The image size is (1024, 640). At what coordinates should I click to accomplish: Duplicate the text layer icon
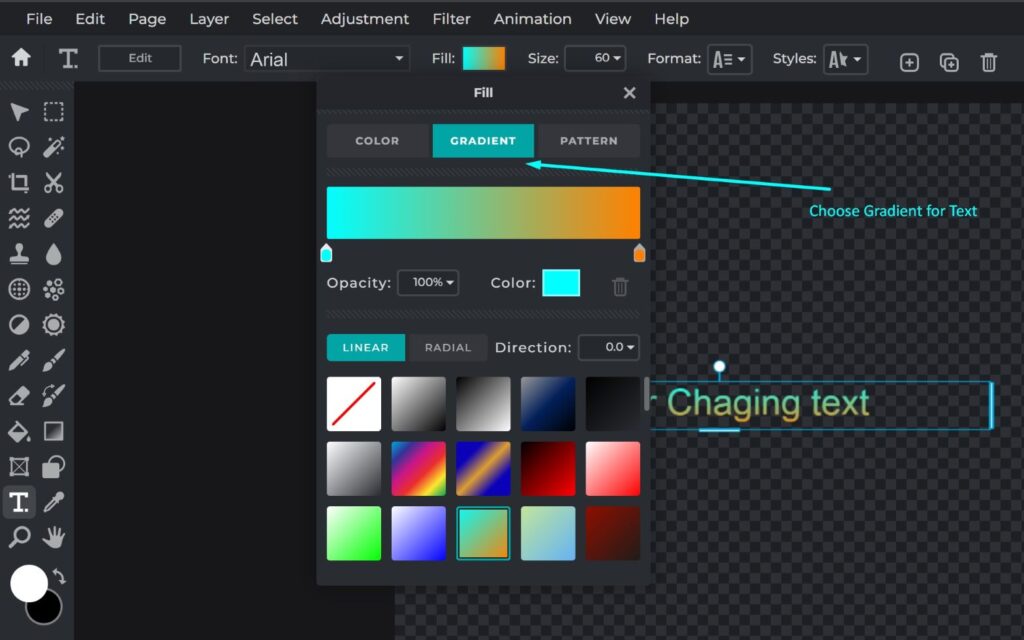[949, 62]
